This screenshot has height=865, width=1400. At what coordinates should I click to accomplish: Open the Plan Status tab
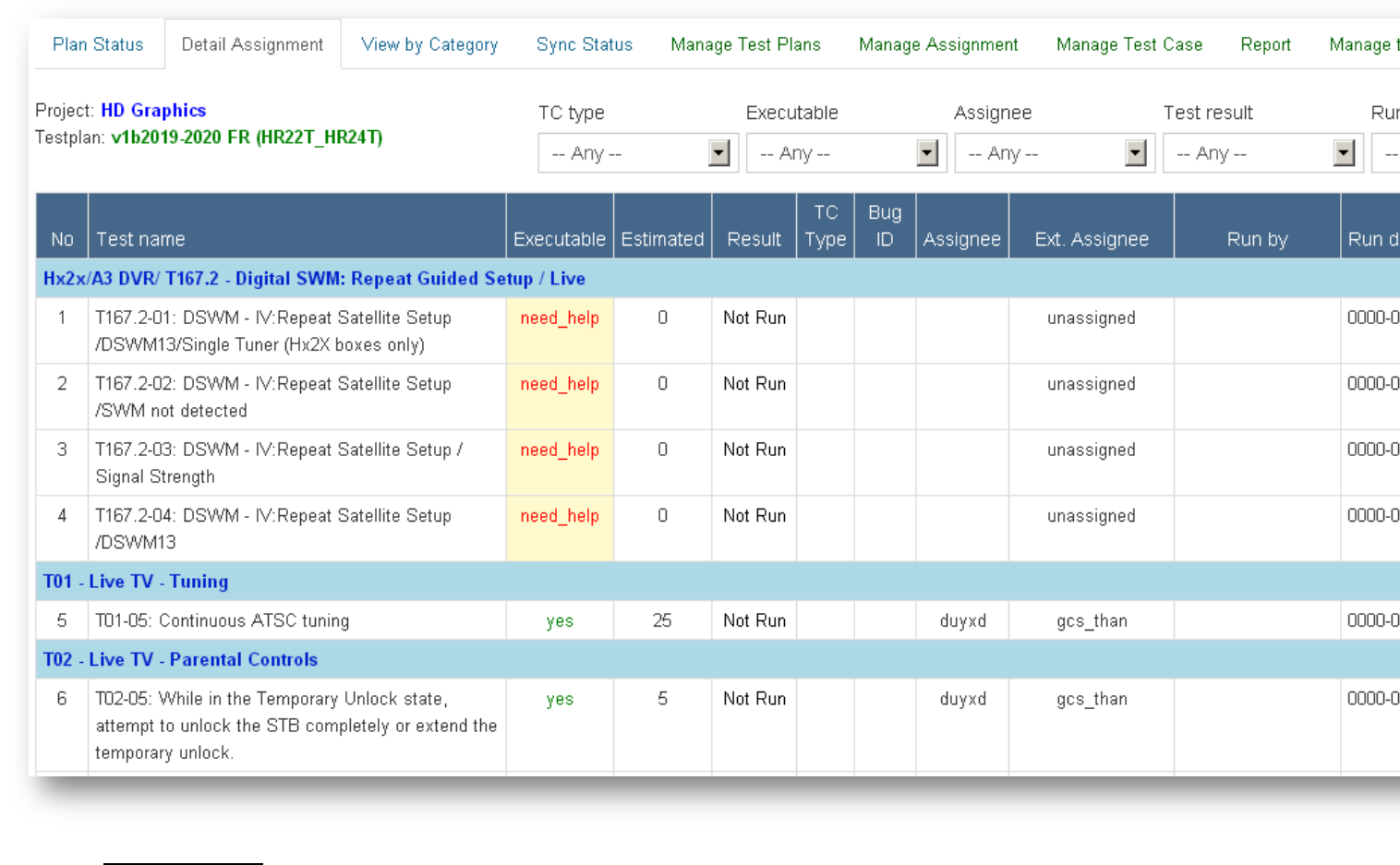98,44
